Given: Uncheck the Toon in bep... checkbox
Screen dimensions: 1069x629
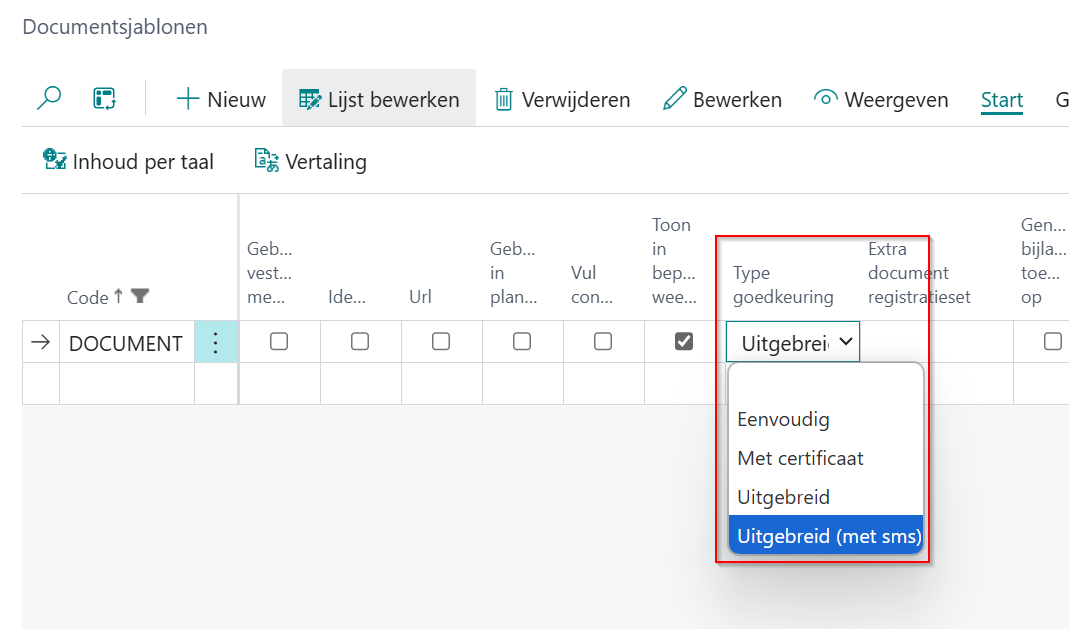Looking at the screenshot, I should pos(684,342).
